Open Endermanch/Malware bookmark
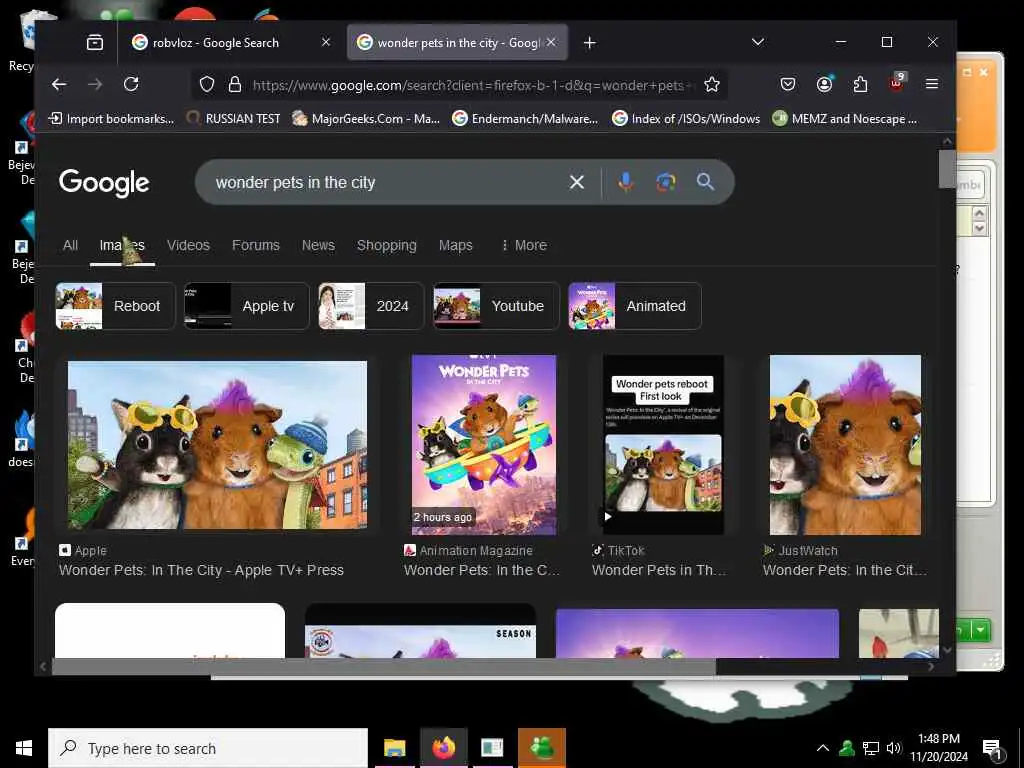The image size is (1024, 768). click(525, 119)
